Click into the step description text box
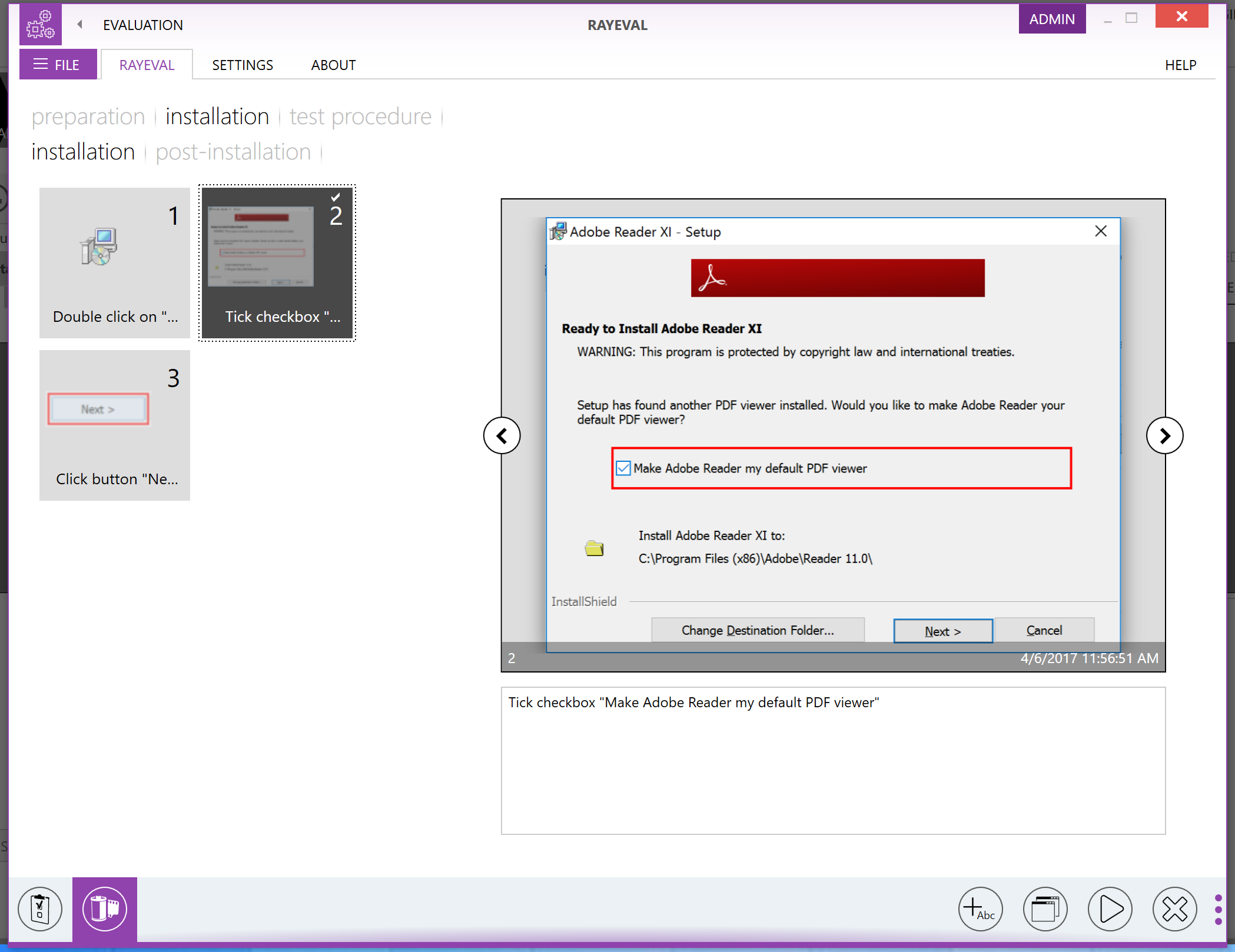Viewport: 1235px width, 952px height. [x=833, y=760]
